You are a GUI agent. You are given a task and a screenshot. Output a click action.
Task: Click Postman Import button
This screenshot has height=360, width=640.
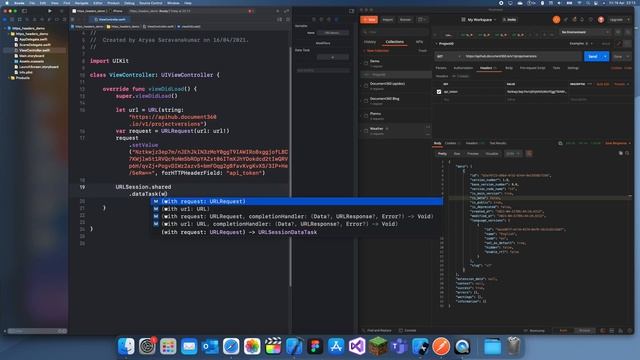point(388,20)
